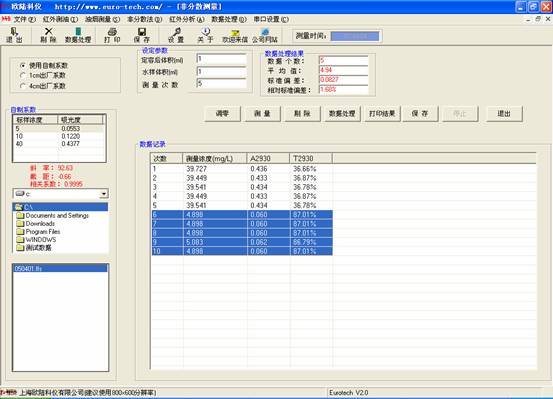This screenshot has width=553, height=399.
Task: Select data row 9 with concentration 5.083
Action: click(242, 242)
